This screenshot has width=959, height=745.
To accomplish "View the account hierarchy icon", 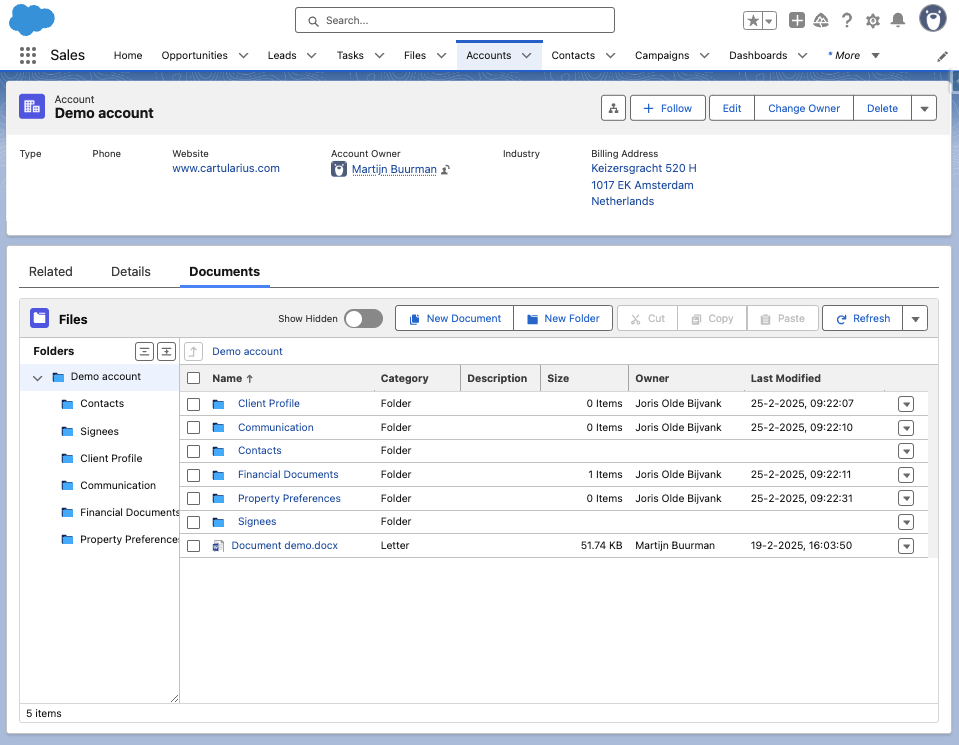I will [x=613, y=108].
